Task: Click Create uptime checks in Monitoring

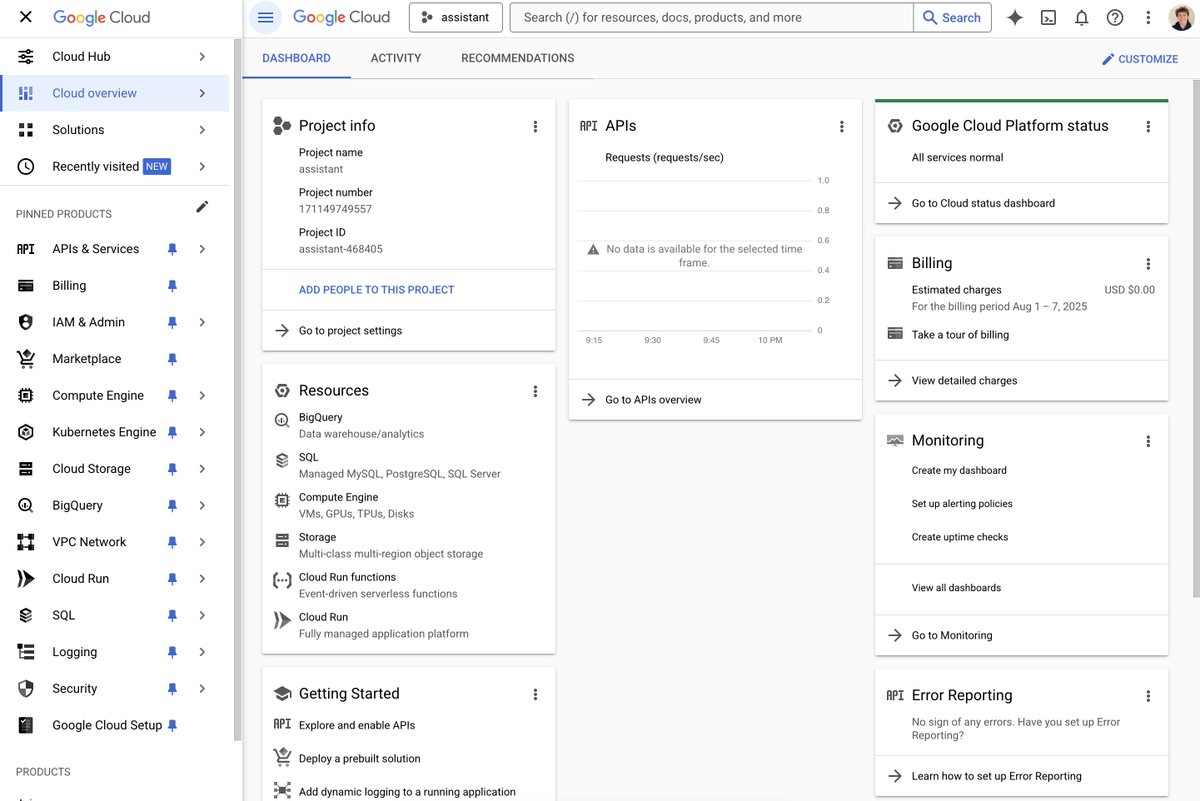Action: click(960, 537)
